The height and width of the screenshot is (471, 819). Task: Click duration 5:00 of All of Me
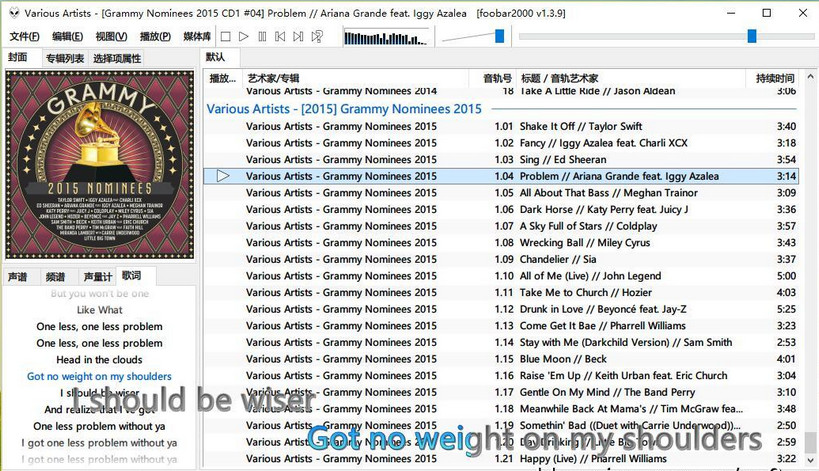point(786,276)
